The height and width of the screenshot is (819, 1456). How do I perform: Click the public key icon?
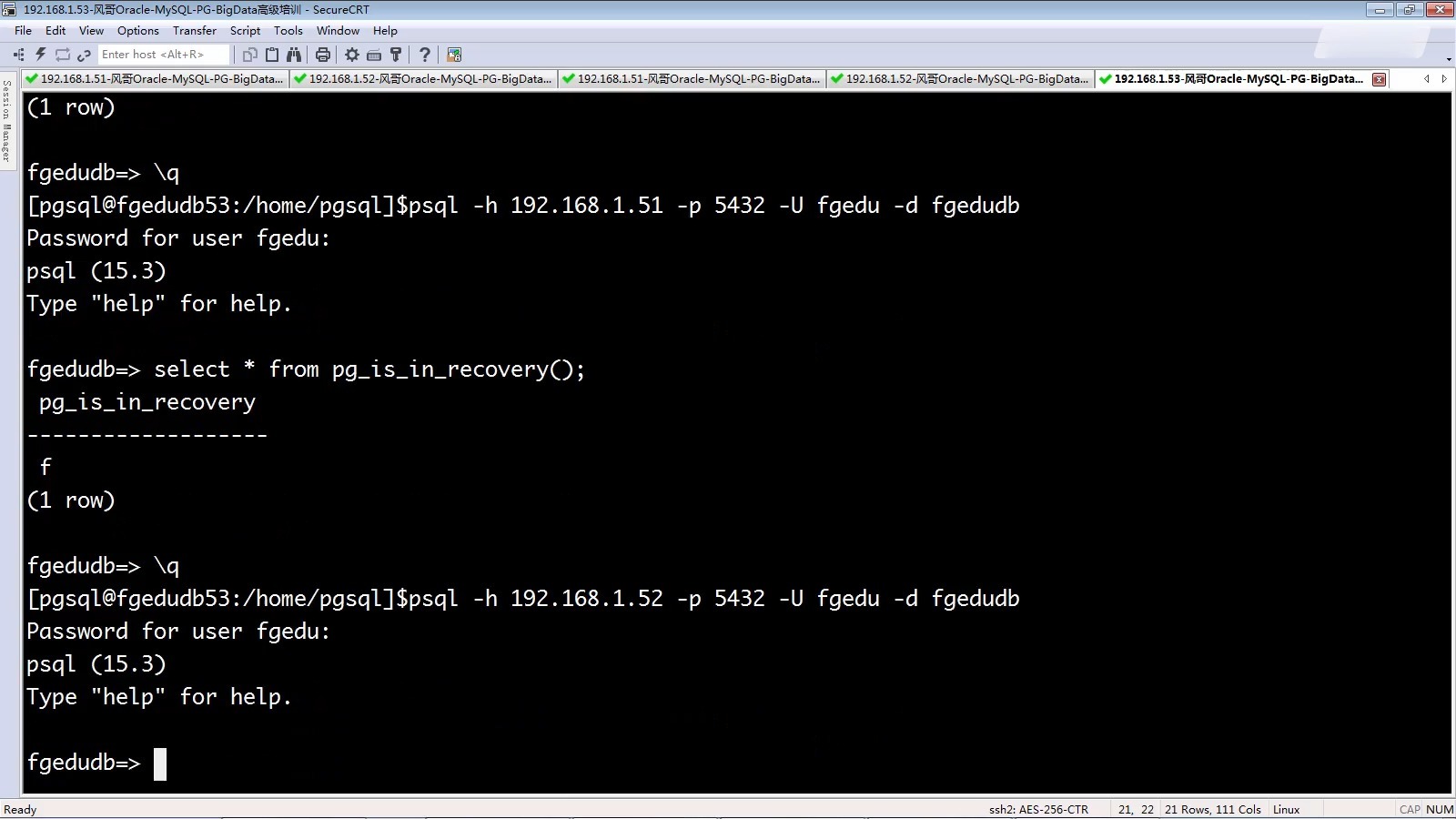tap(395, 55)
